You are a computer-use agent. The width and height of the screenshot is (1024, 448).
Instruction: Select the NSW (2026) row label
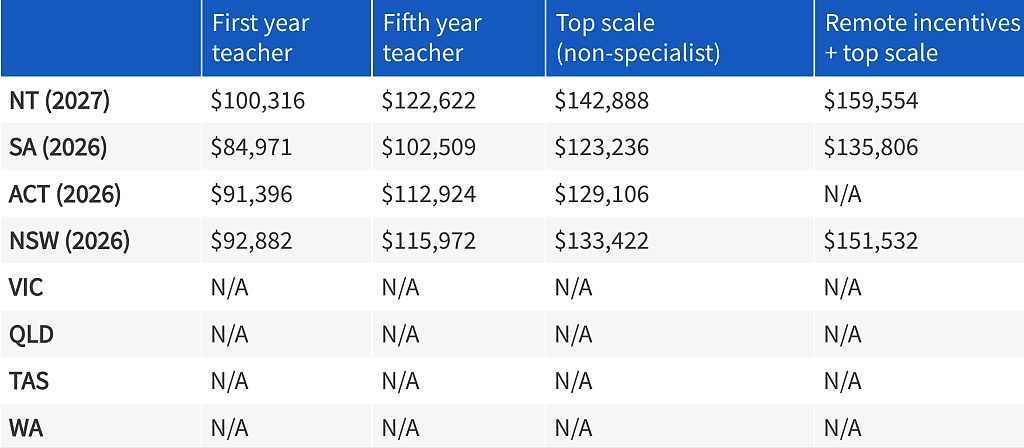pos(69,241)
